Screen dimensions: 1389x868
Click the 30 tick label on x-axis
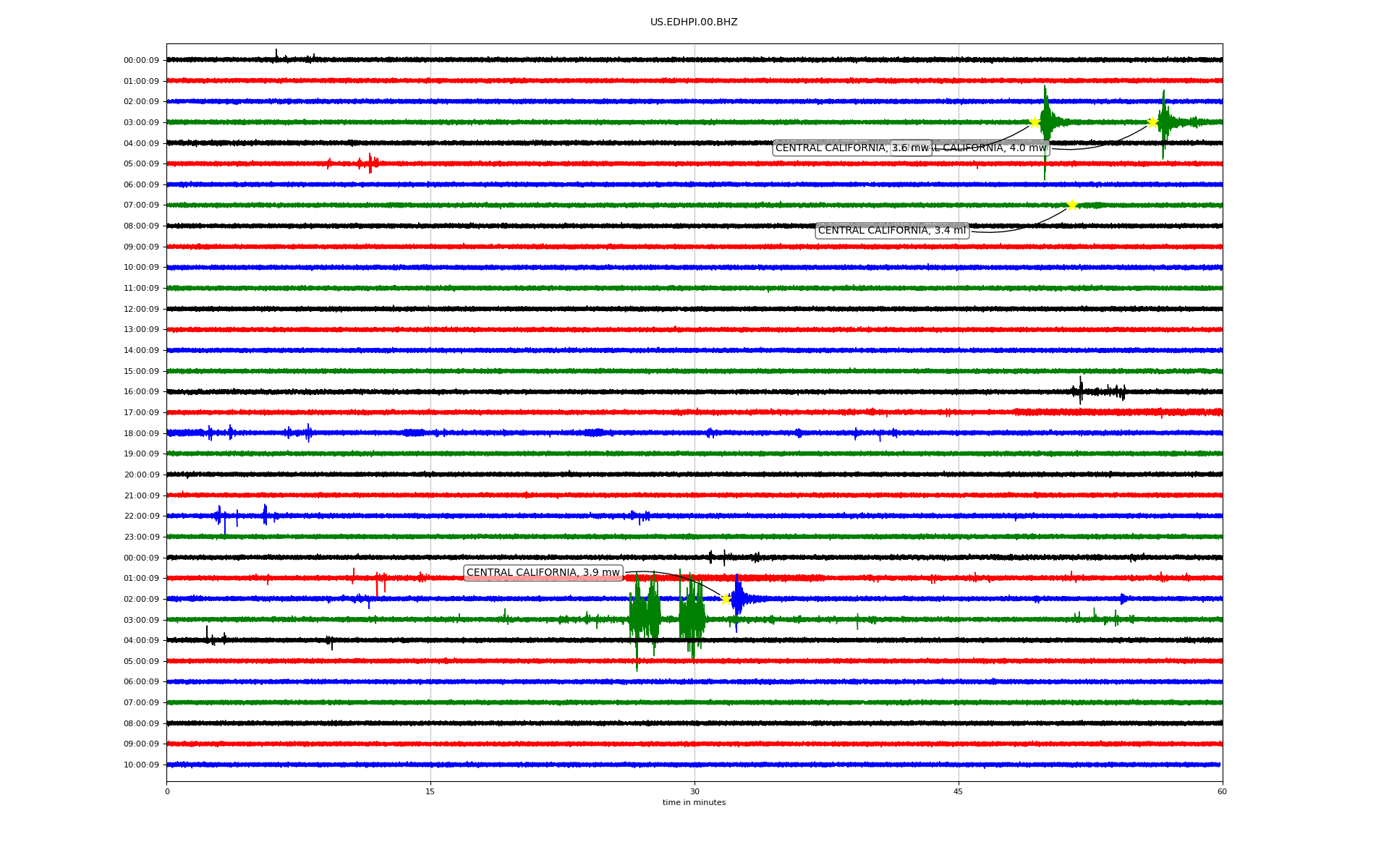(x=694, y=791)
